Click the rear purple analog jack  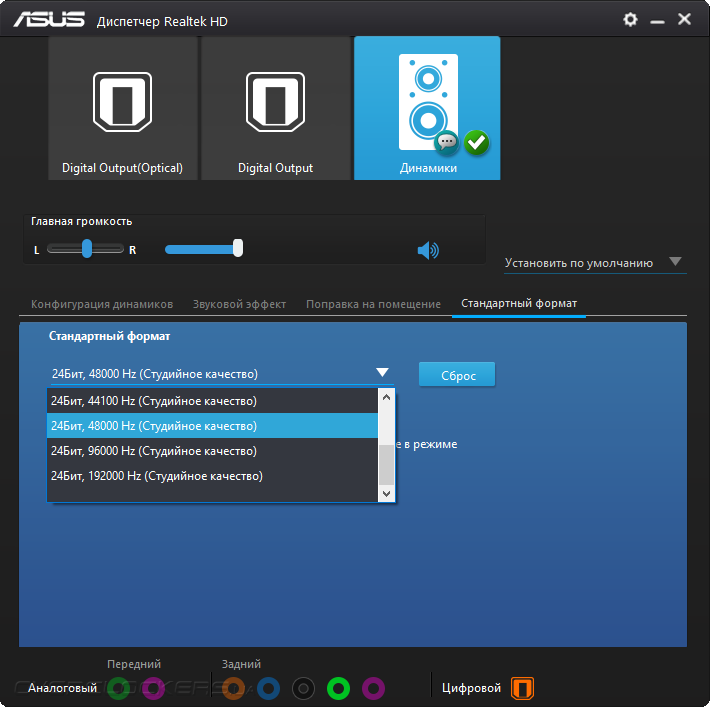[x=374, y=688]
